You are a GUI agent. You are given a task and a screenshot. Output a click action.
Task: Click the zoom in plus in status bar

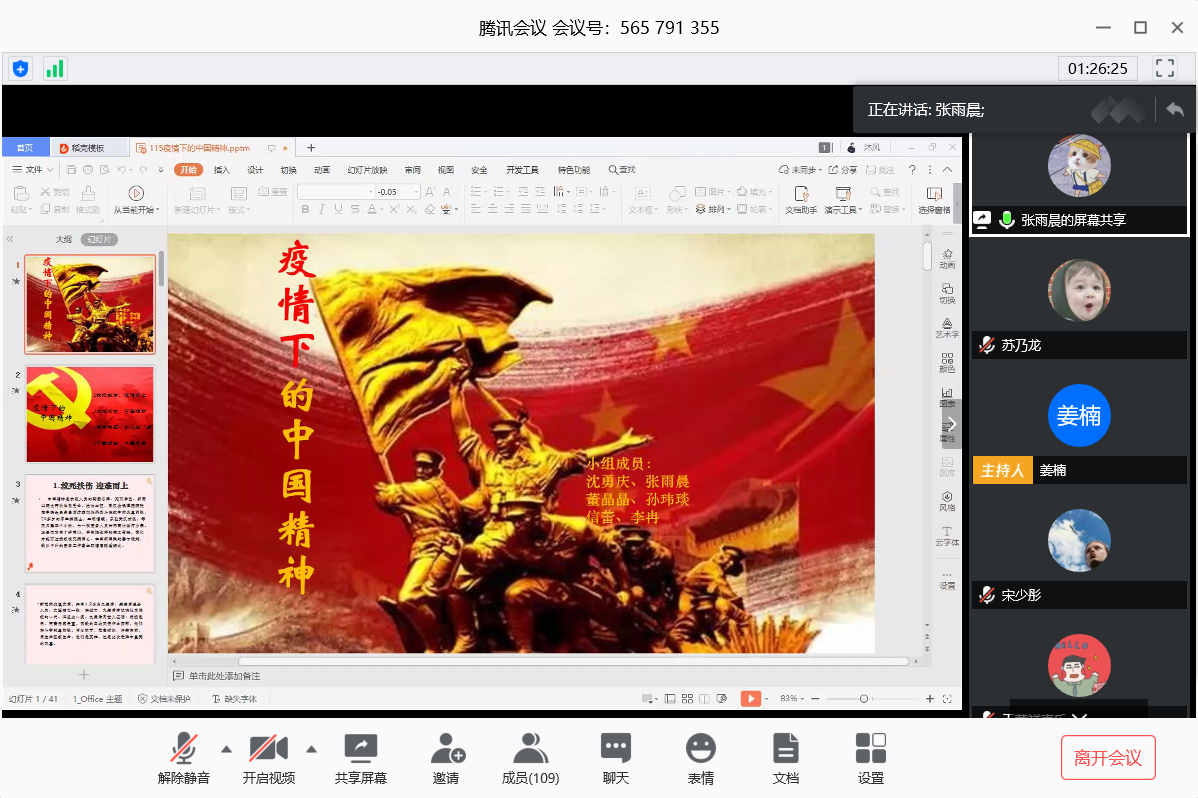tap(930, 699)
